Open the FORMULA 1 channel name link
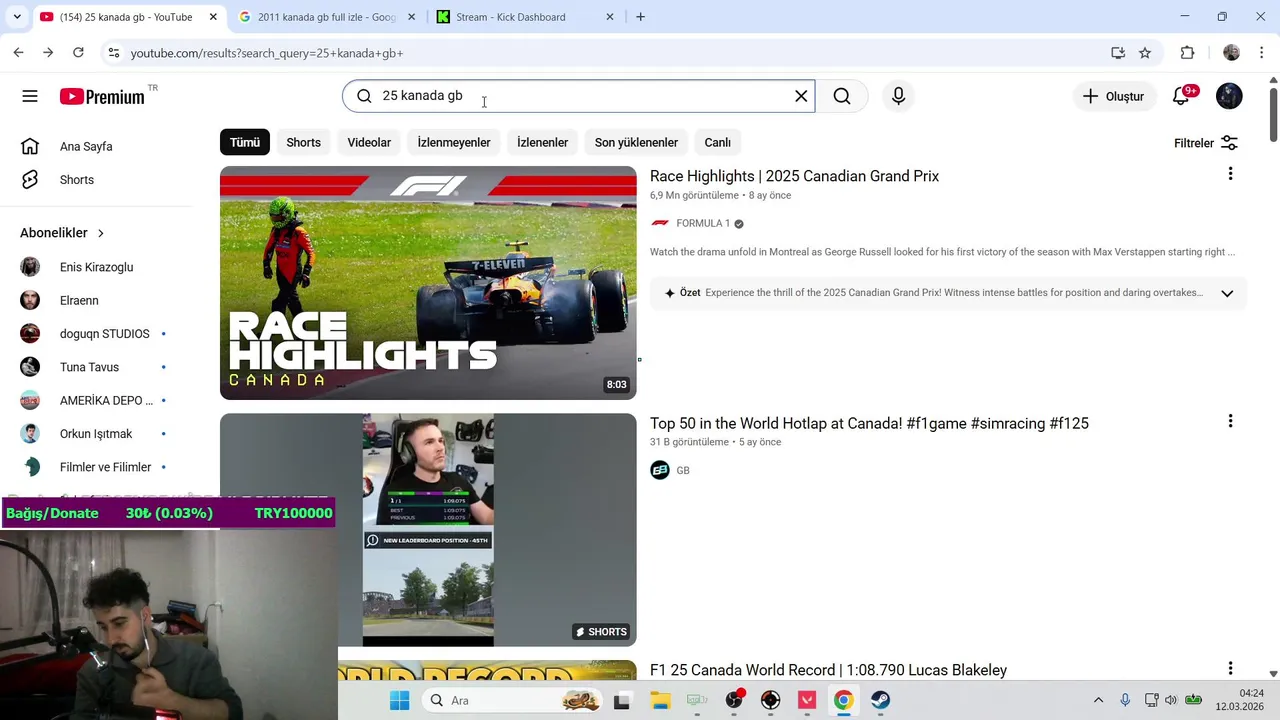The width and height of the screenshot is (1280, 720). 703,223
